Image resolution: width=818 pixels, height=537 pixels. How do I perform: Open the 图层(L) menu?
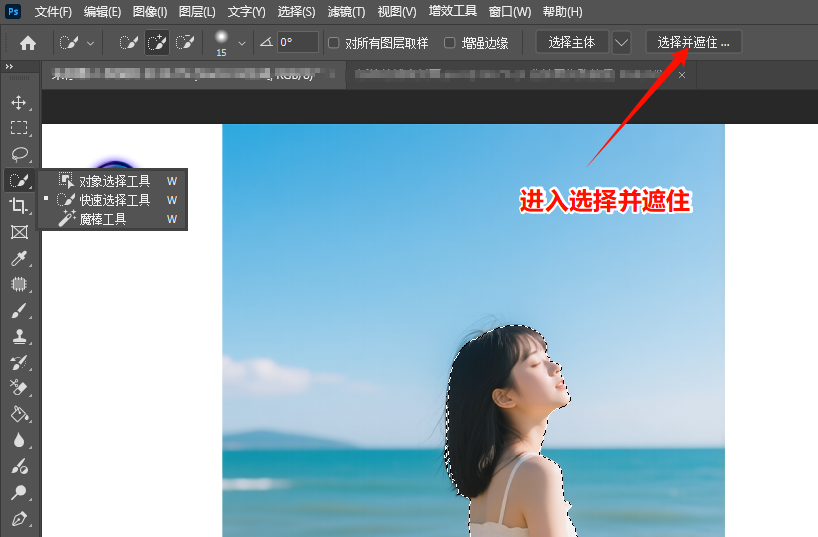[197, 11]
